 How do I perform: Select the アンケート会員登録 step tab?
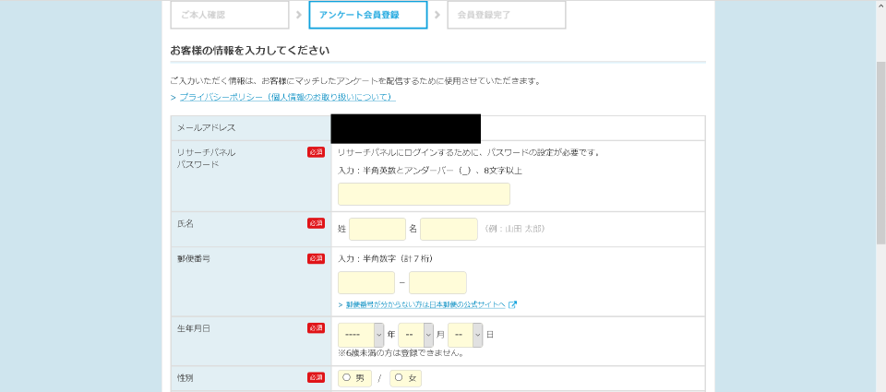pyautogui.click(x=368, y=15)
